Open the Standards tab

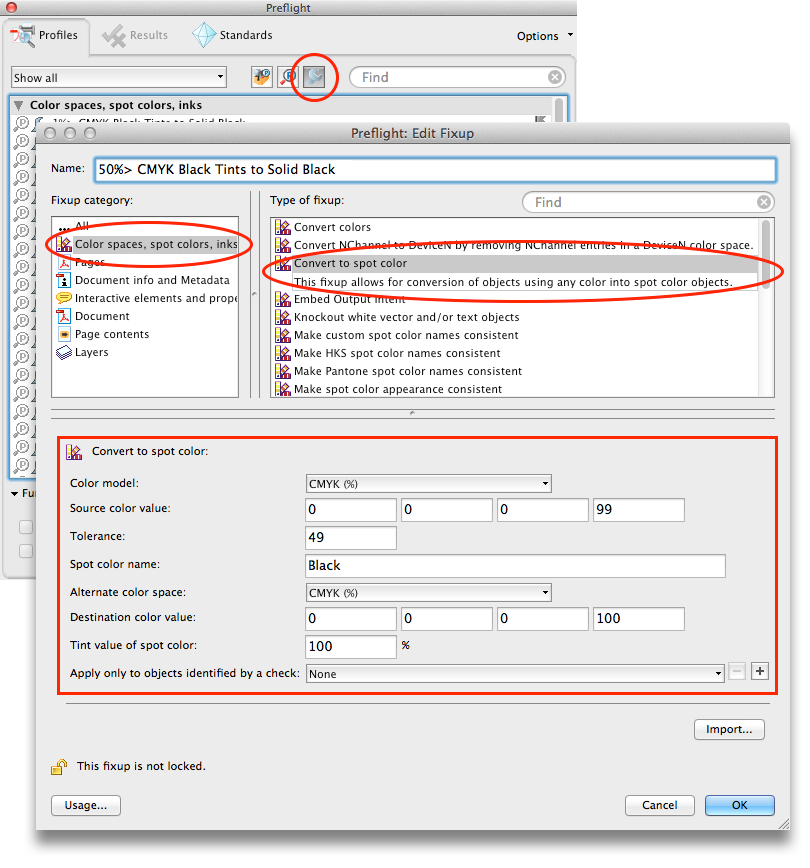pos(233,35)
